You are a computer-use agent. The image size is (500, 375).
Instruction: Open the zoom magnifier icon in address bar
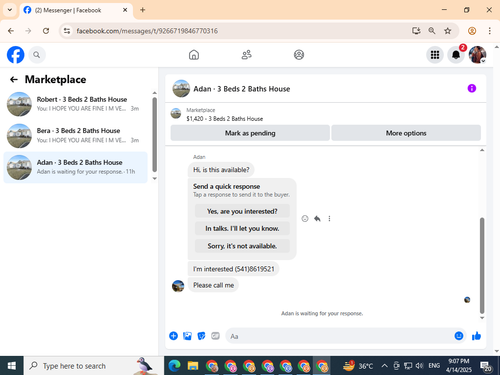tap(432, 31)
